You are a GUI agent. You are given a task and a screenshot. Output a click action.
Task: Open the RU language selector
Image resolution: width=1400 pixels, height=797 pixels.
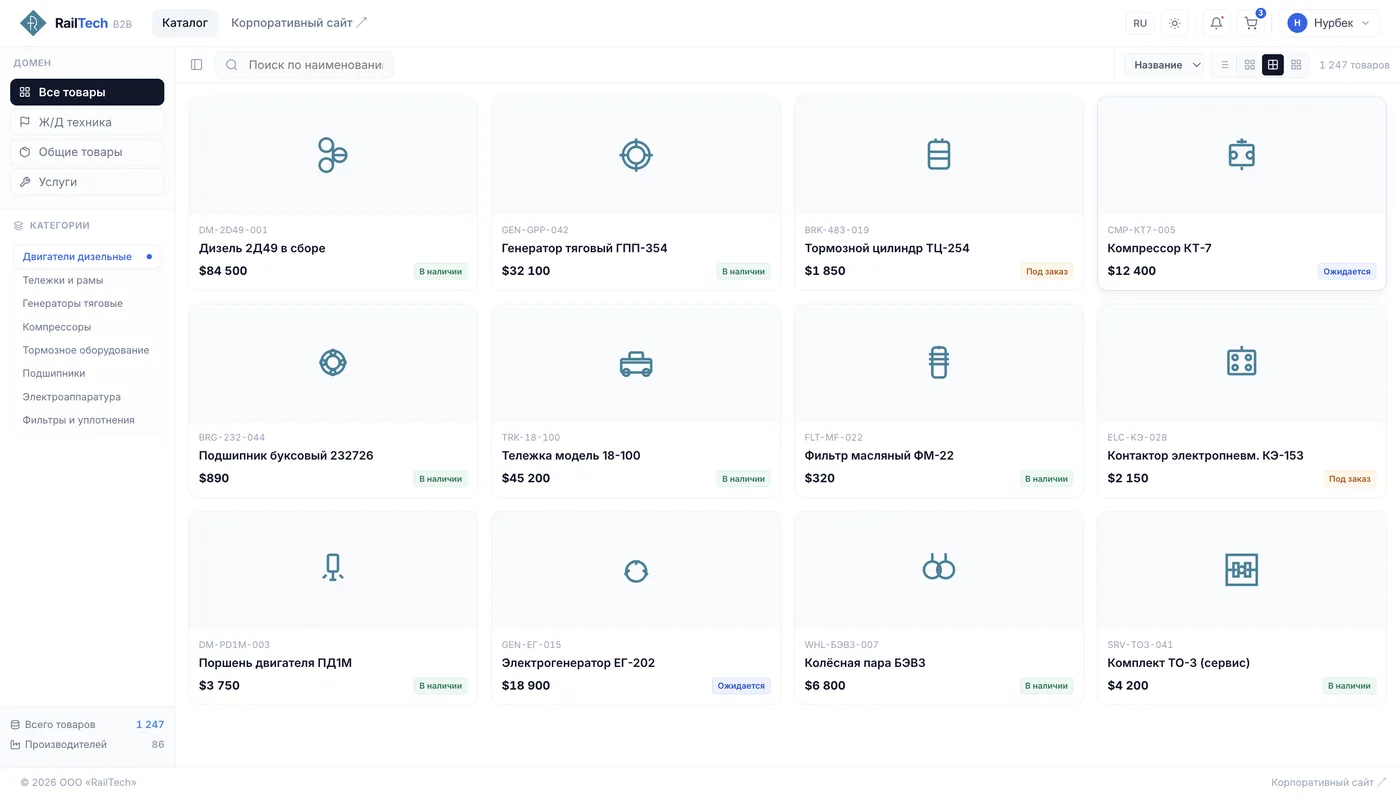[x=1140, y=23]
